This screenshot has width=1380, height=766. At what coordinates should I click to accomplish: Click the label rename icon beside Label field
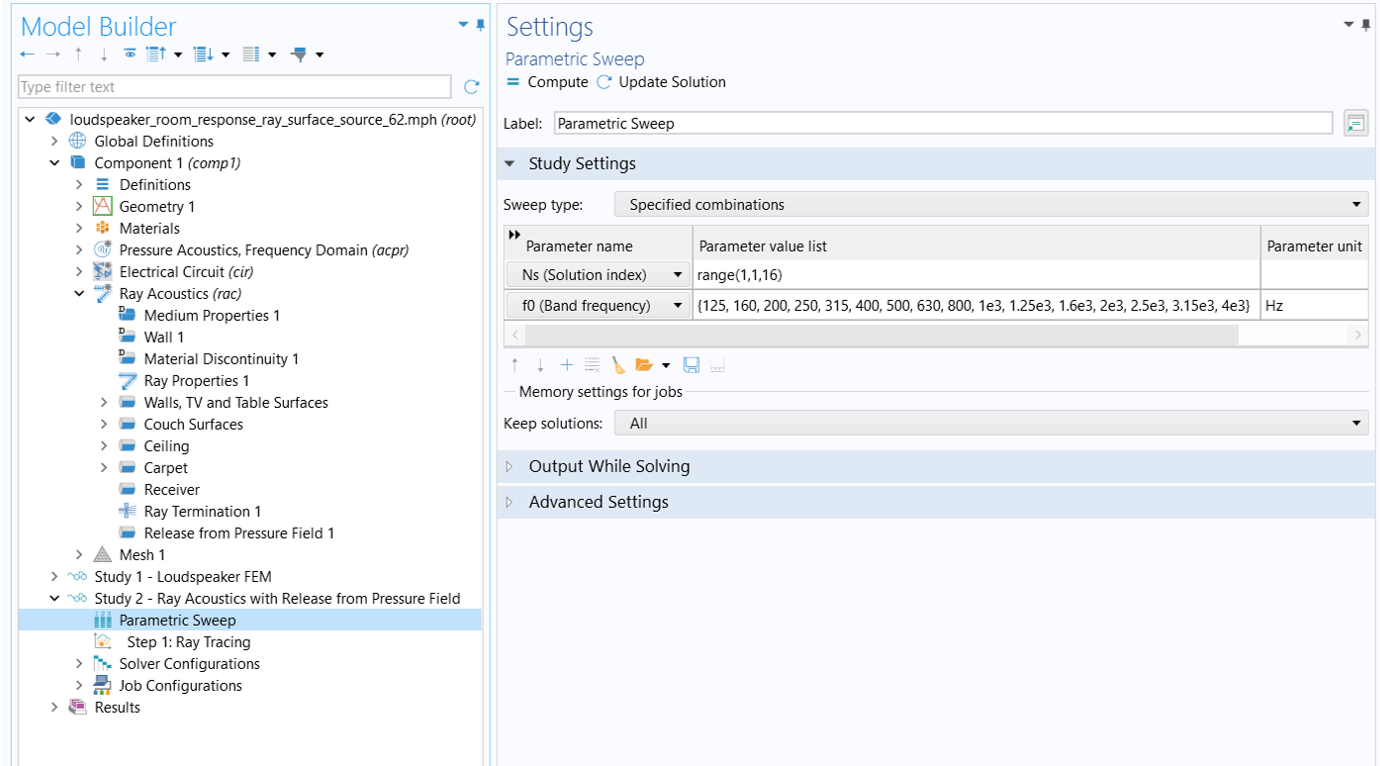pos(1356,124)
